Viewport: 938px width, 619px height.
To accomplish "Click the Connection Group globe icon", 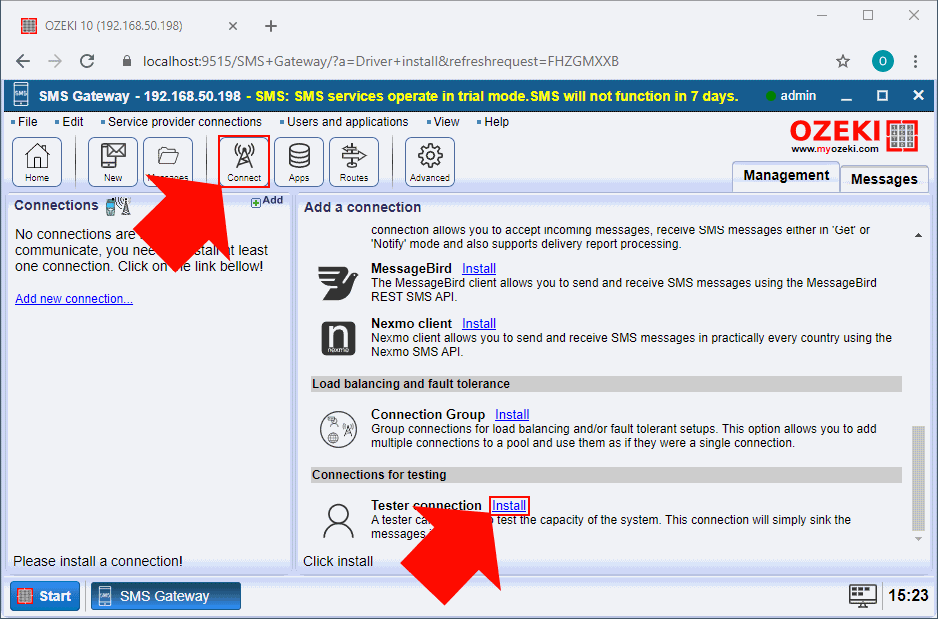I will (338, 429).
